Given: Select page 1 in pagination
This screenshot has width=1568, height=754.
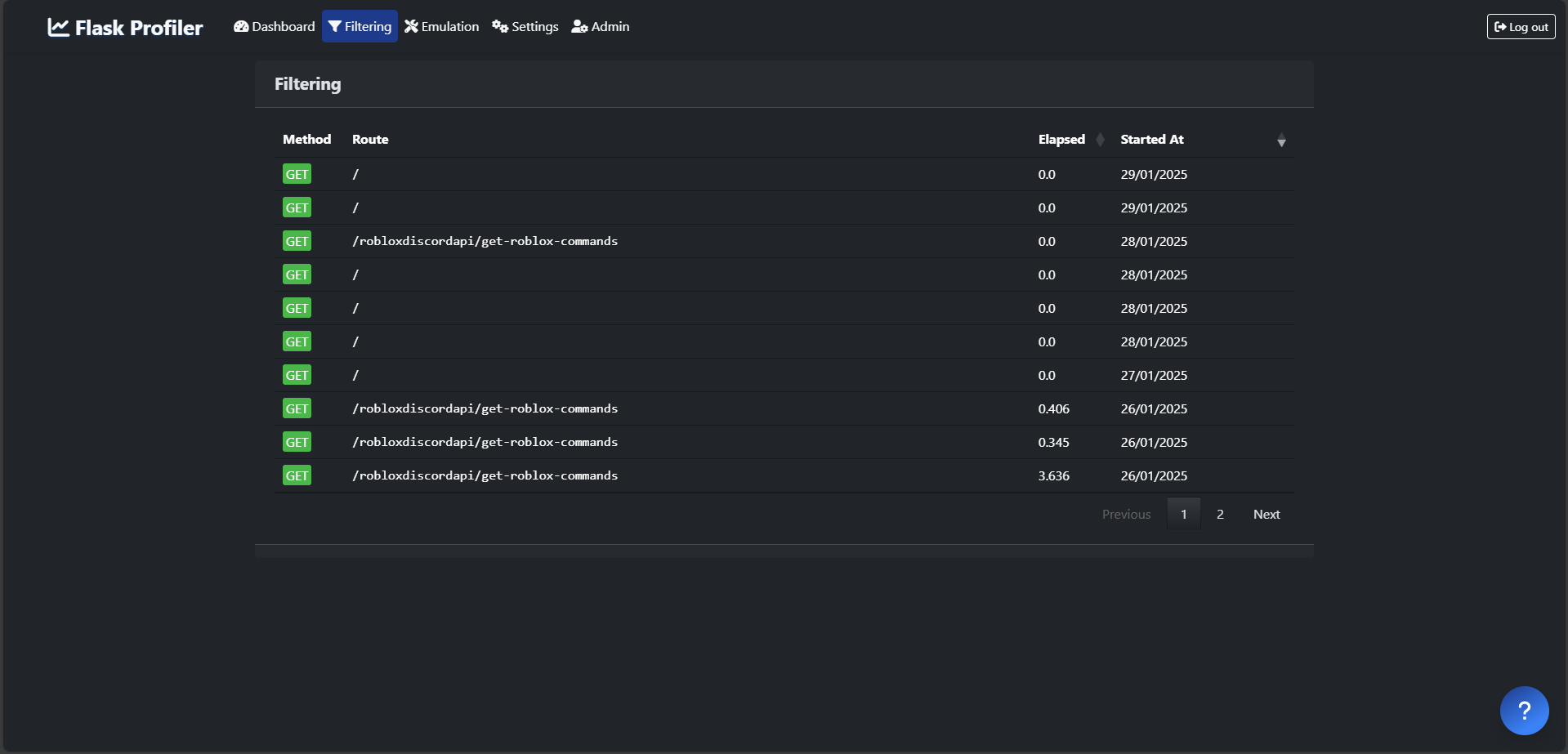Looking at the screenshot, I should [x=1184, y=514].
